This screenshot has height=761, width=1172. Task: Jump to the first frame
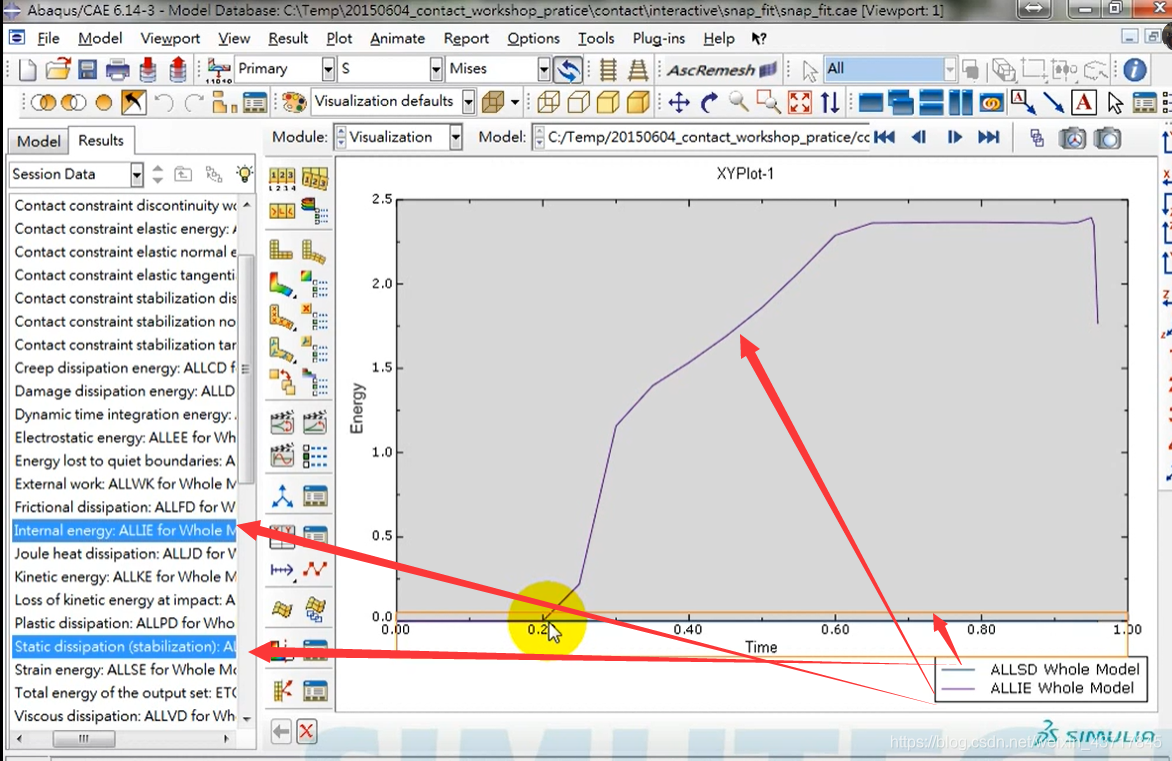click(x=884, y=138)
